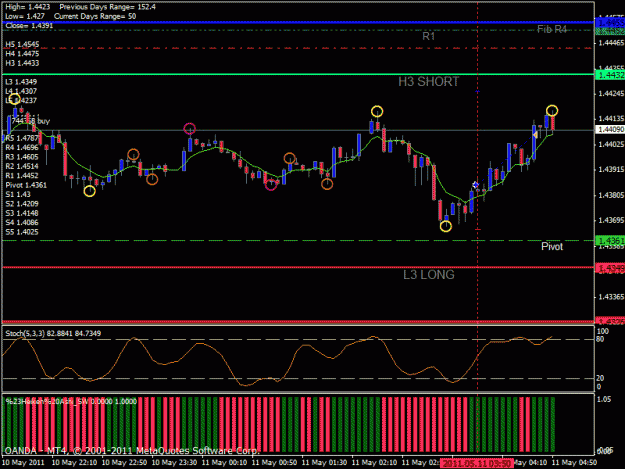Image resolution: width=625 pixels, height=469 pixels.
Task: Click the 'S1 1.43' support value
Action: (18, 194)
